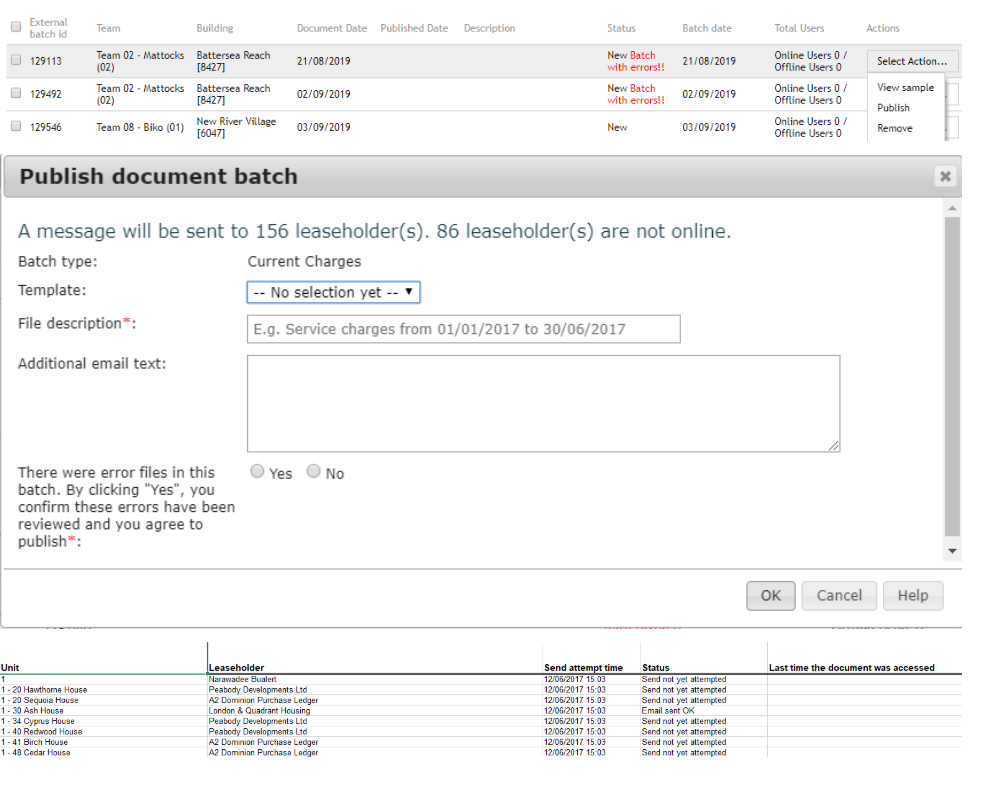The height and width of the screenshot is (790, 1004).
Task: Open the Template selection dropdown
Action: pyautogui.click(x=333, y=292)
